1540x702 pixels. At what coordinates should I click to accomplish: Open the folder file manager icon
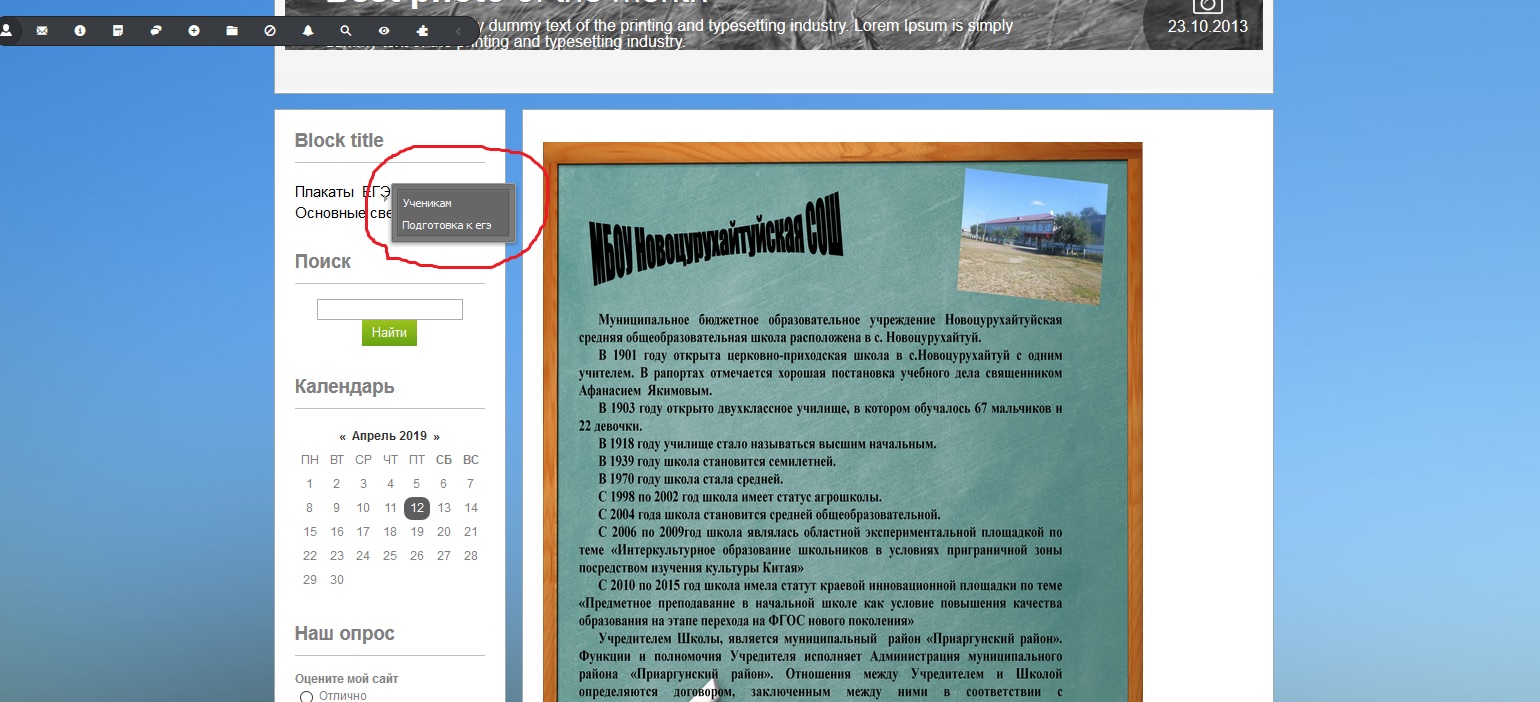[x=232, y=31]
